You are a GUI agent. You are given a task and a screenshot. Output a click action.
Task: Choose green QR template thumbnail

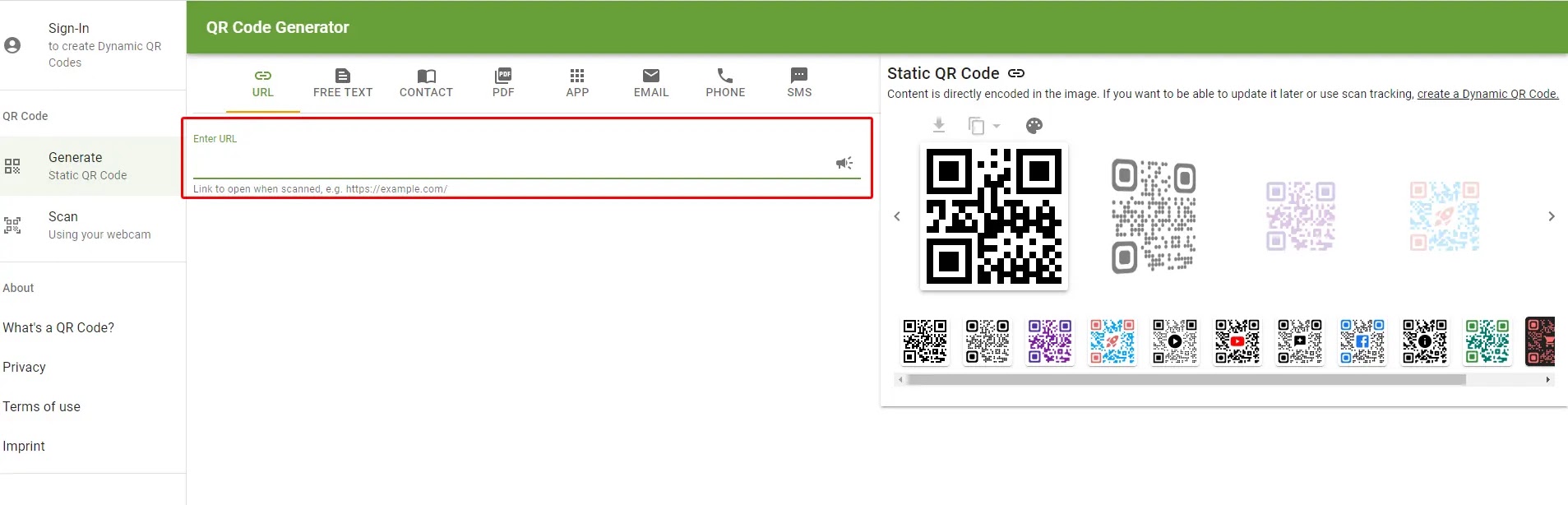pos(1487,341)
